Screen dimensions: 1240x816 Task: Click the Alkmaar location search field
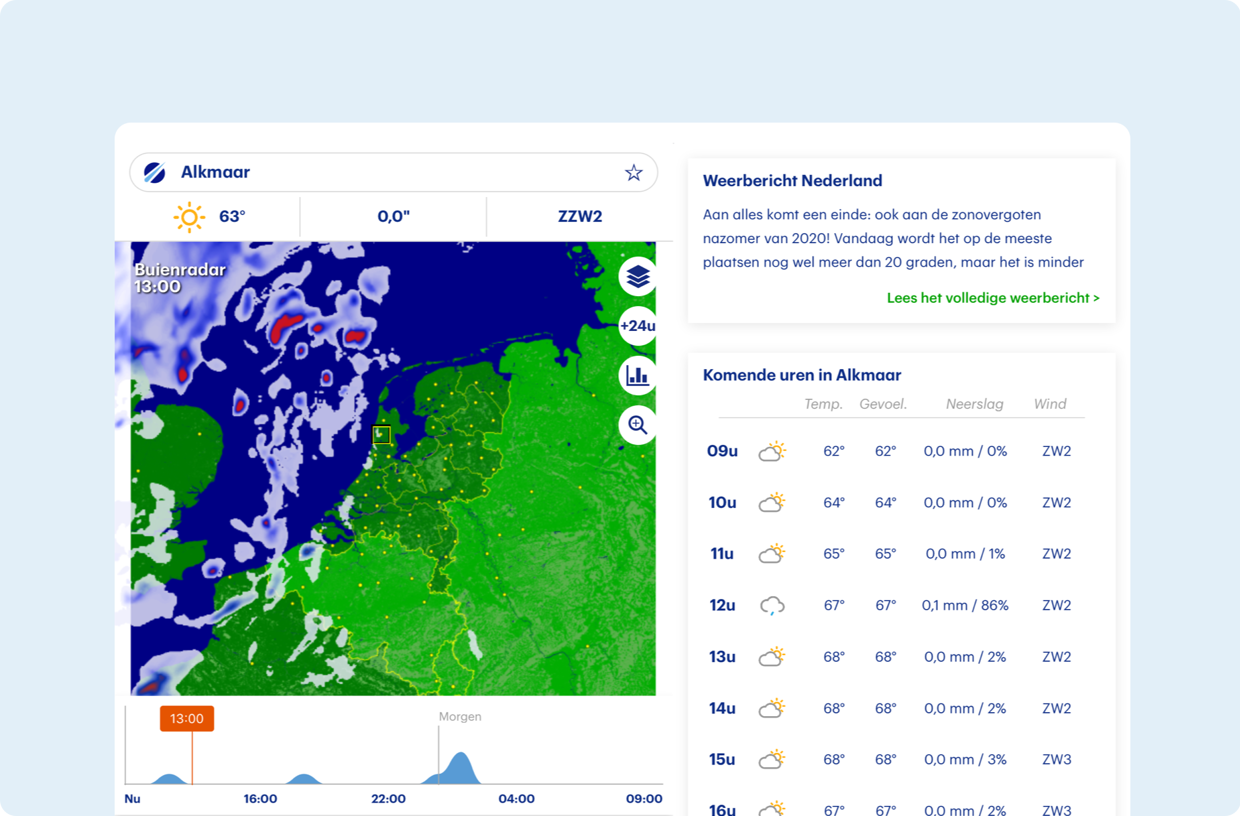390,173
